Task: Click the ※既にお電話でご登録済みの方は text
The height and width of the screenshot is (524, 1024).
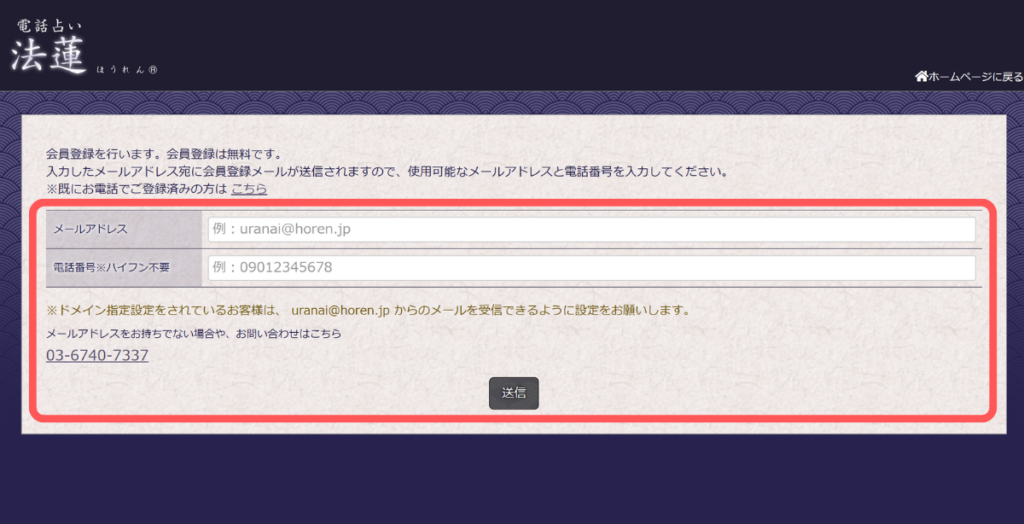Action: click(136, 188)
